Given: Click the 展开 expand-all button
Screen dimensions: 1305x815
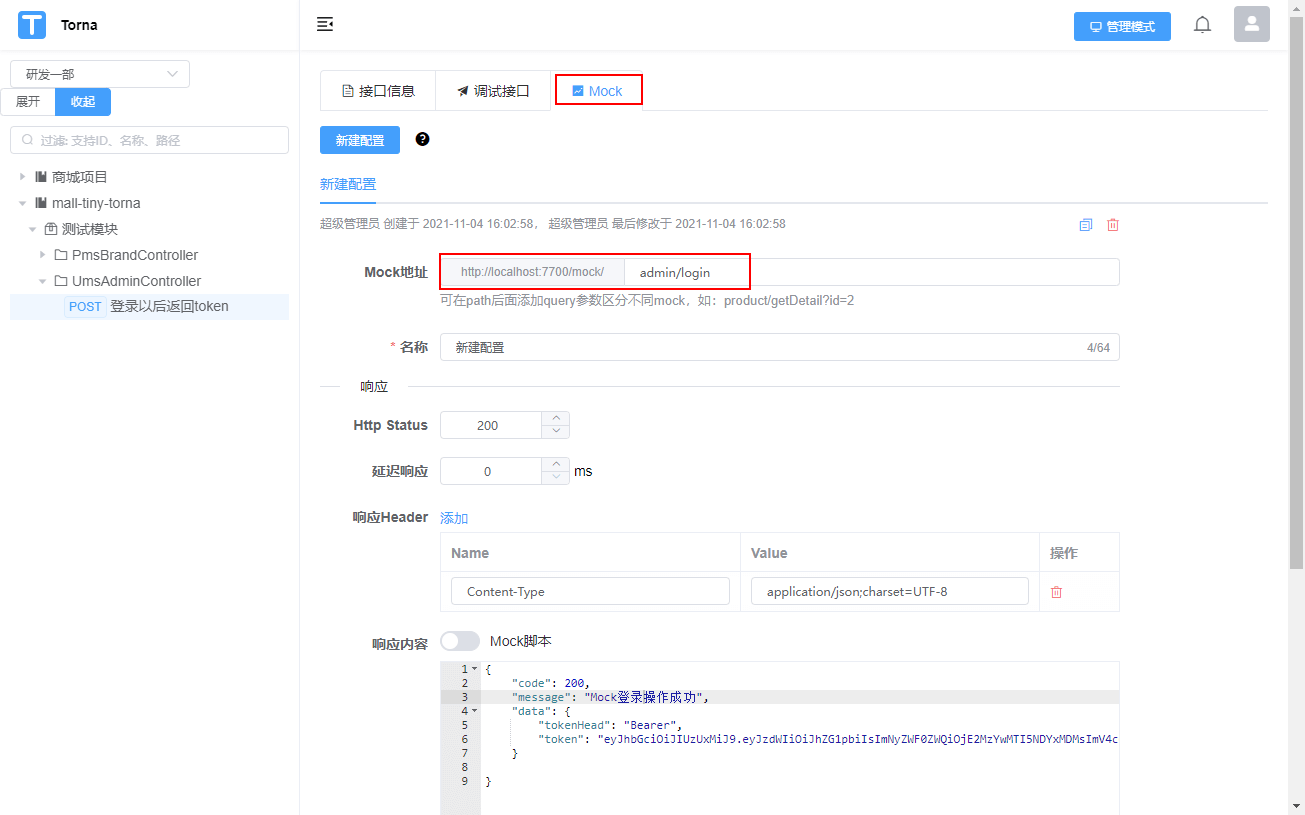Looking at the screenshot, I should (x=28, y=102).
